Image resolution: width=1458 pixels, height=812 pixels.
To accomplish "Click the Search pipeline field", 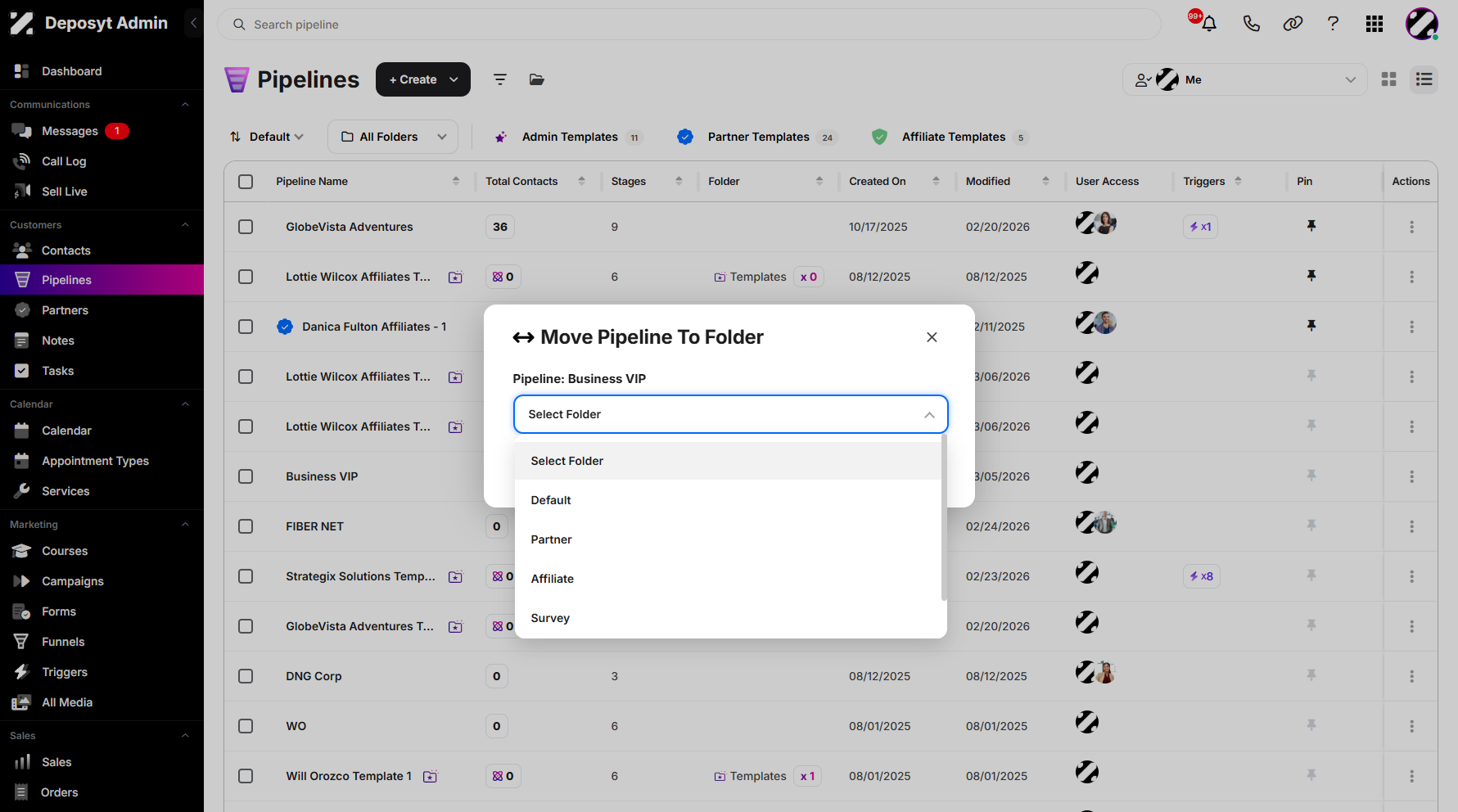I will 688,25.
